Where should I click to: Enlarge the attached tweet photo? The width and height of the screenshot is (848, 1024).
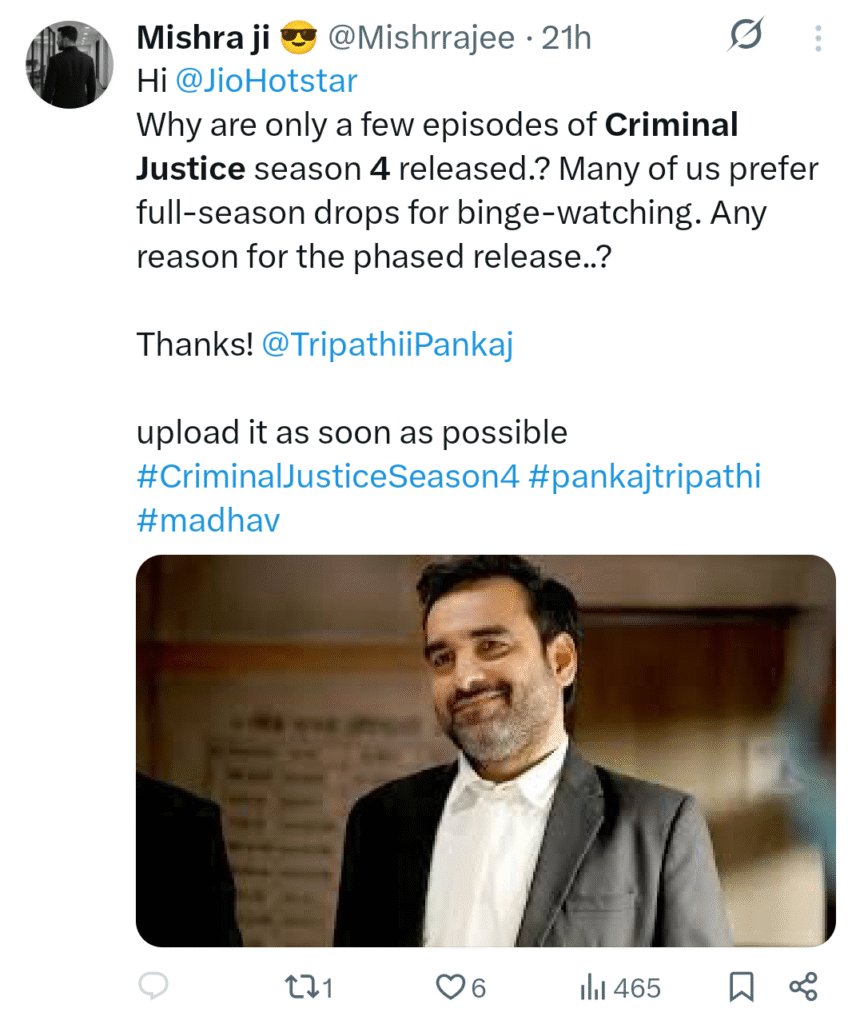pyautogui.click(x=485, y=750)
